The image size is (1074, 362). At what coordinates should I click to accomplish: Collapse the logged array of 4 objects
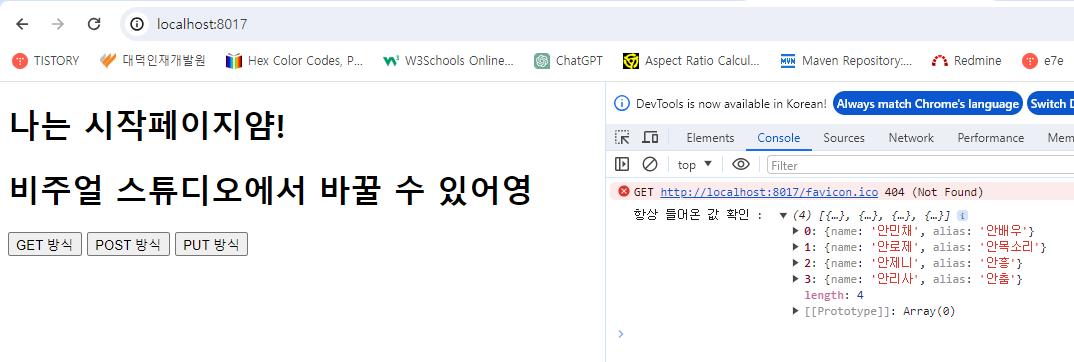(x=784, y=216)
